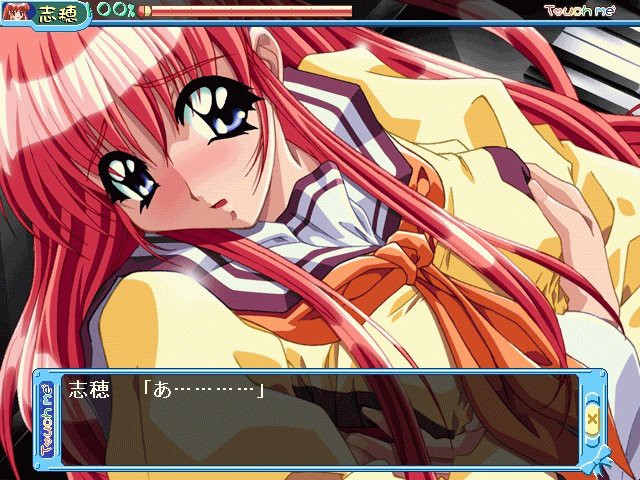The image size is (640, 480).
Task: Click the 00% percentage counter
Action: (115, 11)
